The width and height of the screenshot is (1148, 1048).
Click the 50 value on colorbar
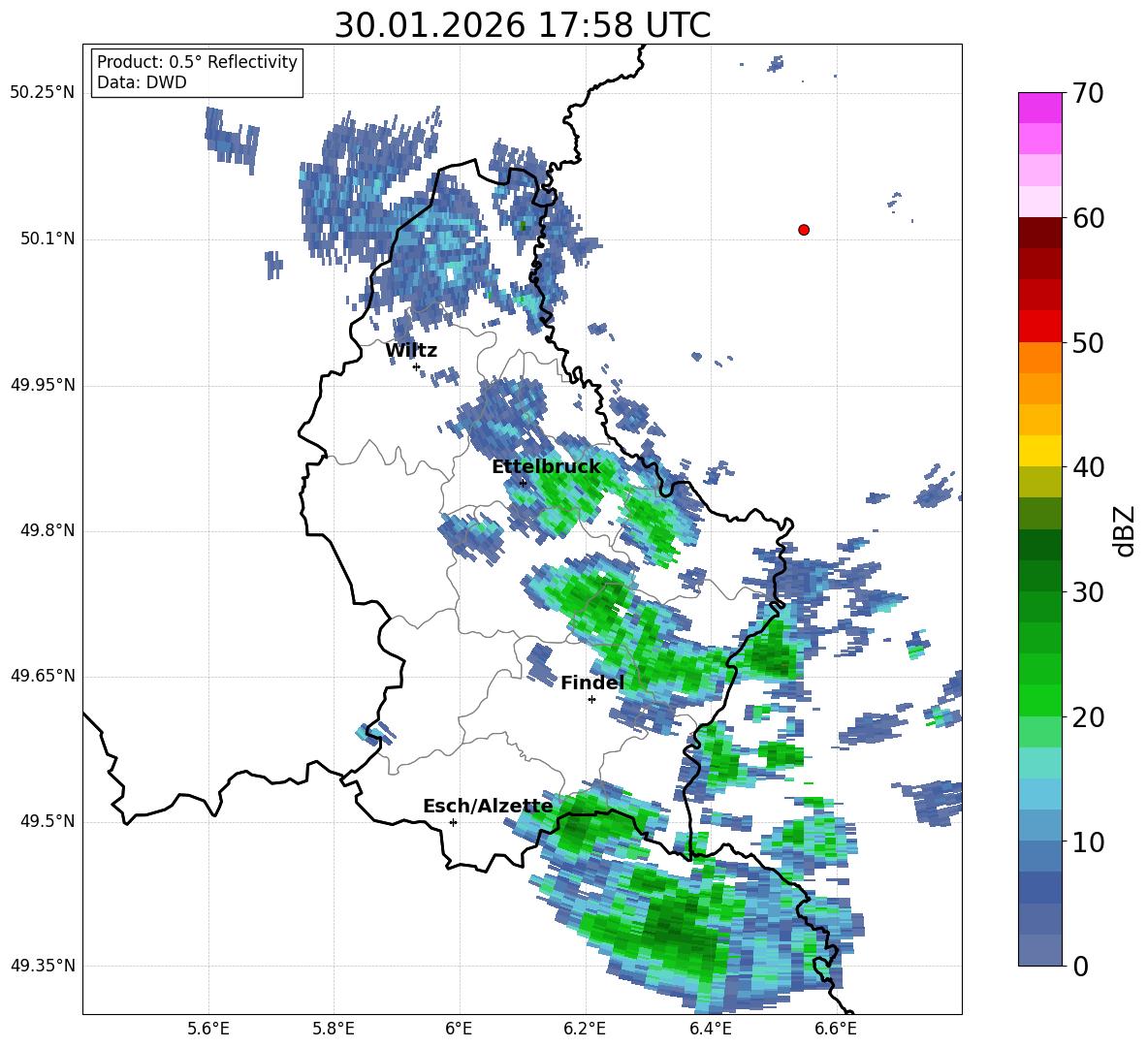pos(1089,343)
